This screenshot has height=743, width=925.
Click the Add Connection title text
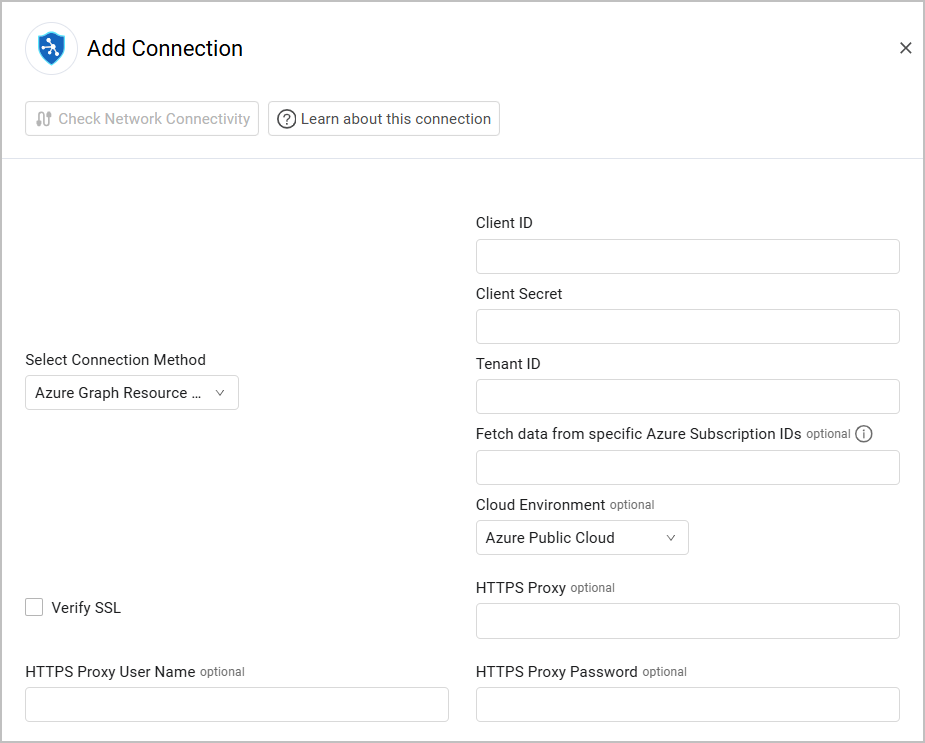pyautogui.click(x=165, y=48)
